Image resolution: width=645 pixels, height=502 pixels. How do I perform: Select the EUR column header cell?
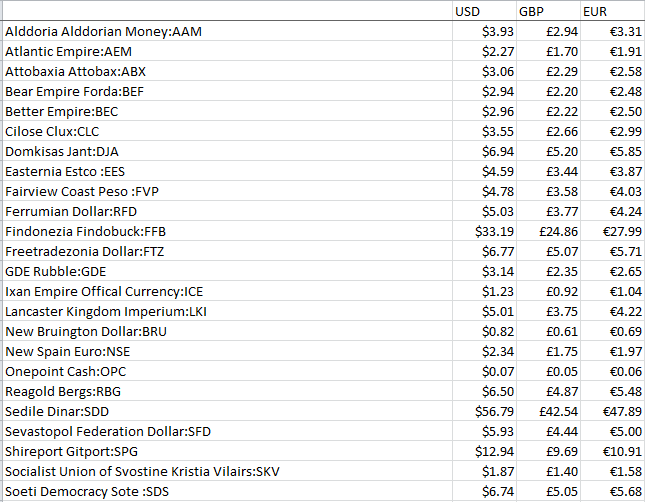613,11
